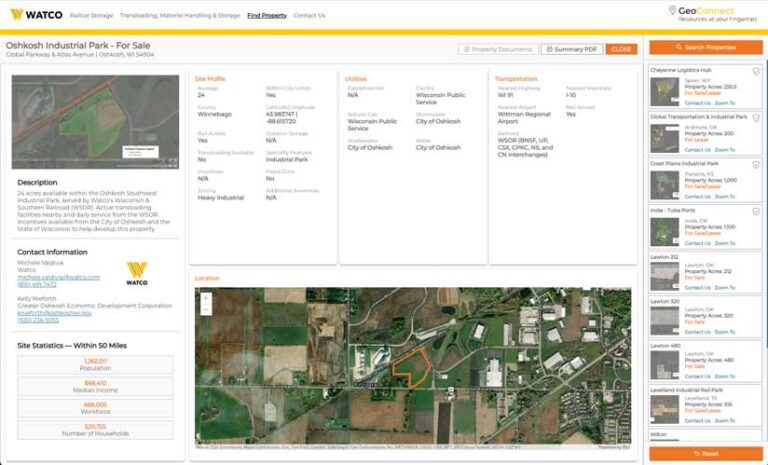Zoom in the Location map with plus button
This screenshot has width=768, height=465.
[206, 298]
